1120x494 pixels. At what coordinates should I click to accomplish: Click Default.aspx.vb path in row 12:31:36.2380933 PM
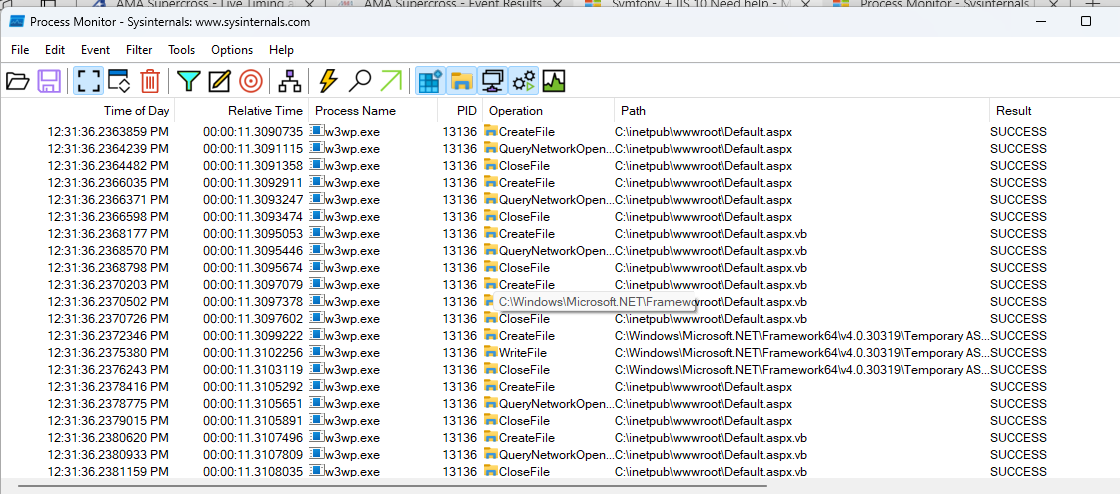click(711, 455)
